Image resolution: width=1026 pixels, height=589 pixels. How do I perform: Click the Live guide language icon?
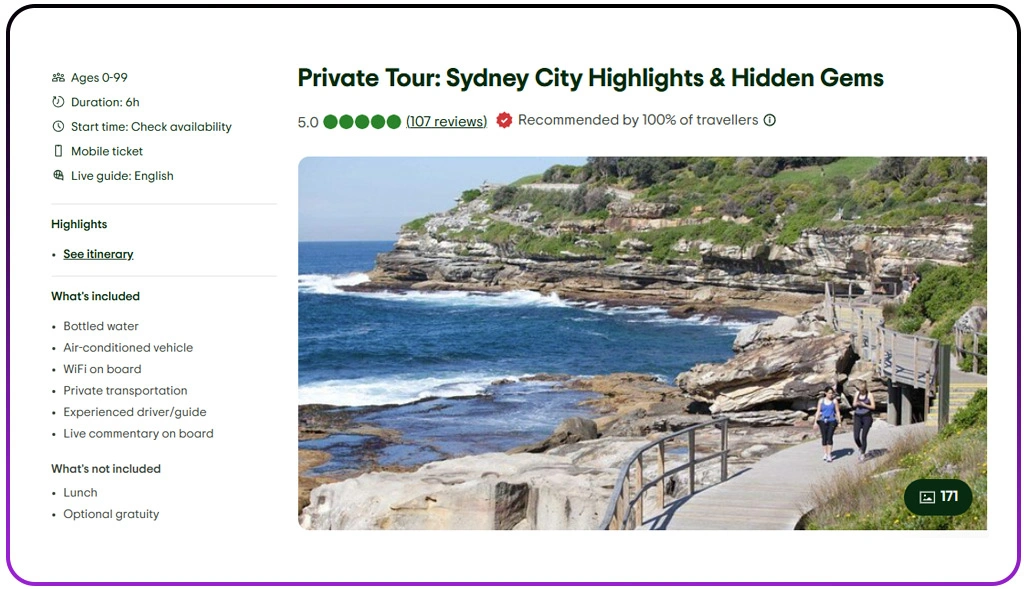coord(58,176)
